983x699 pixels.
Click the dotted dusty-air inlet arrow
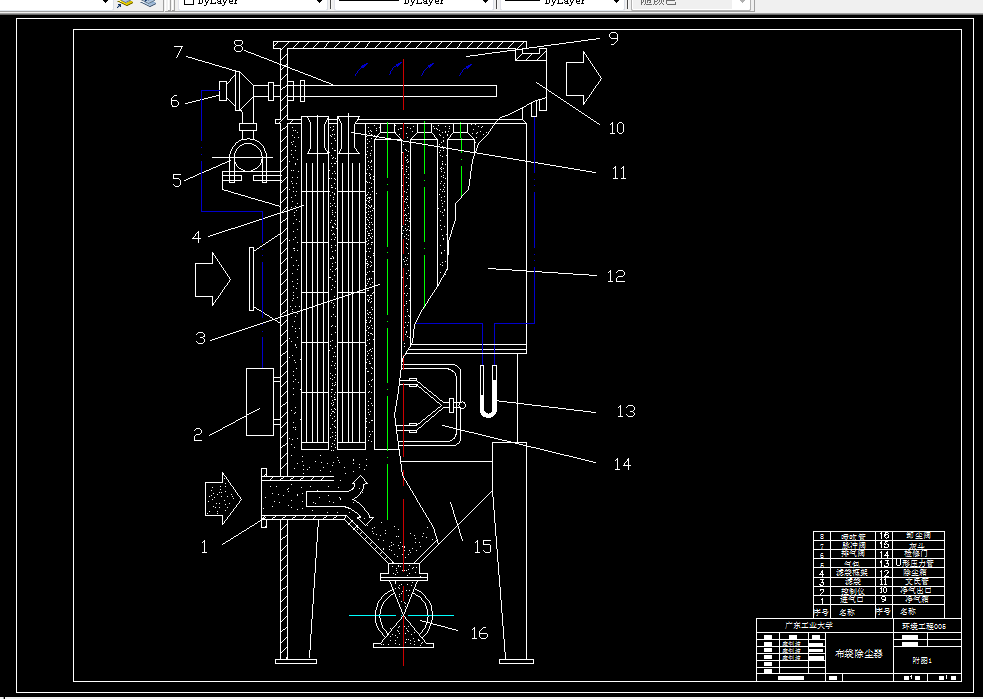tap(223, 499)
